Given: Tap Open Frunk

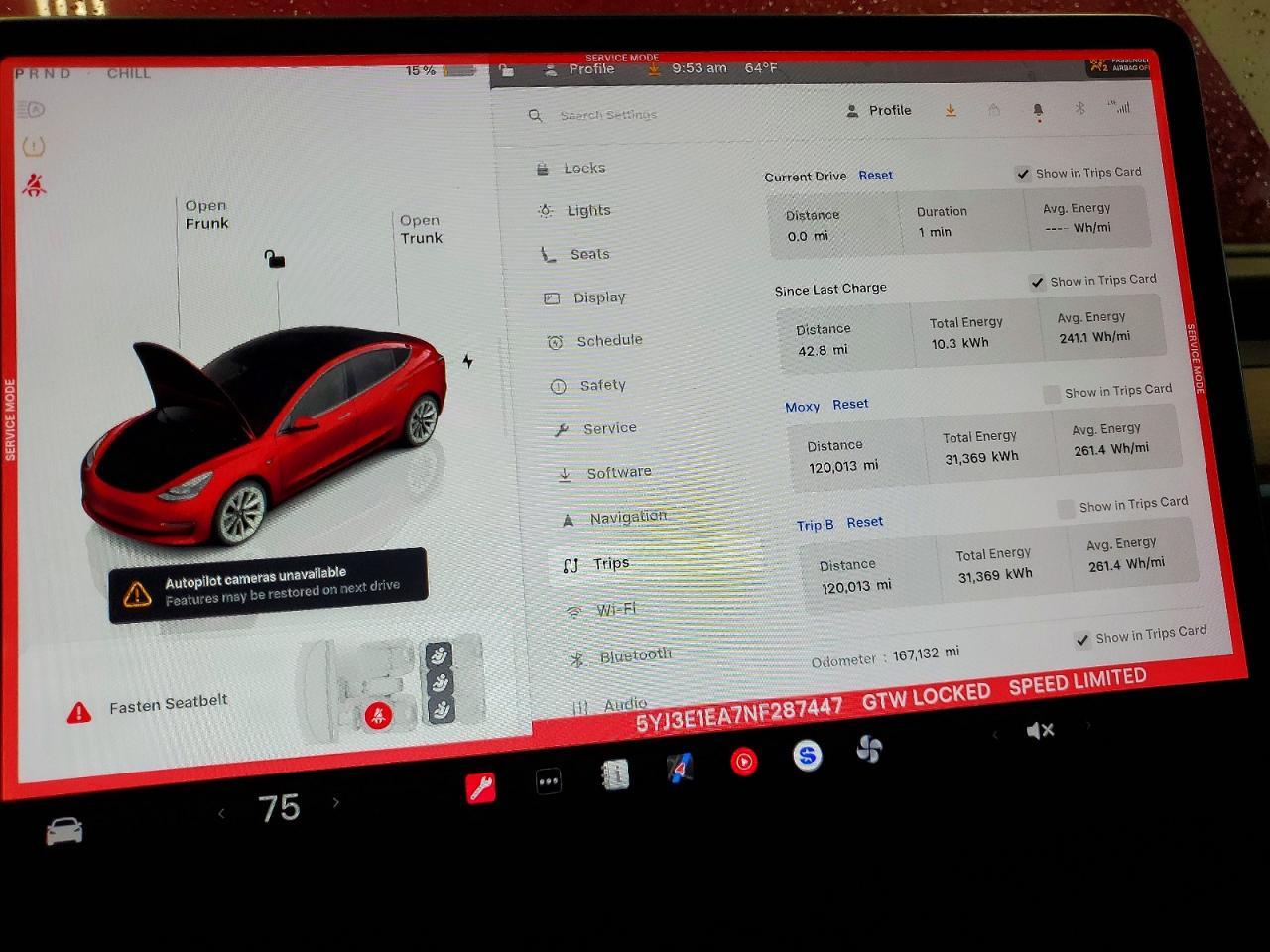Looking at the screenshot, I should click(x=206, y=214).
